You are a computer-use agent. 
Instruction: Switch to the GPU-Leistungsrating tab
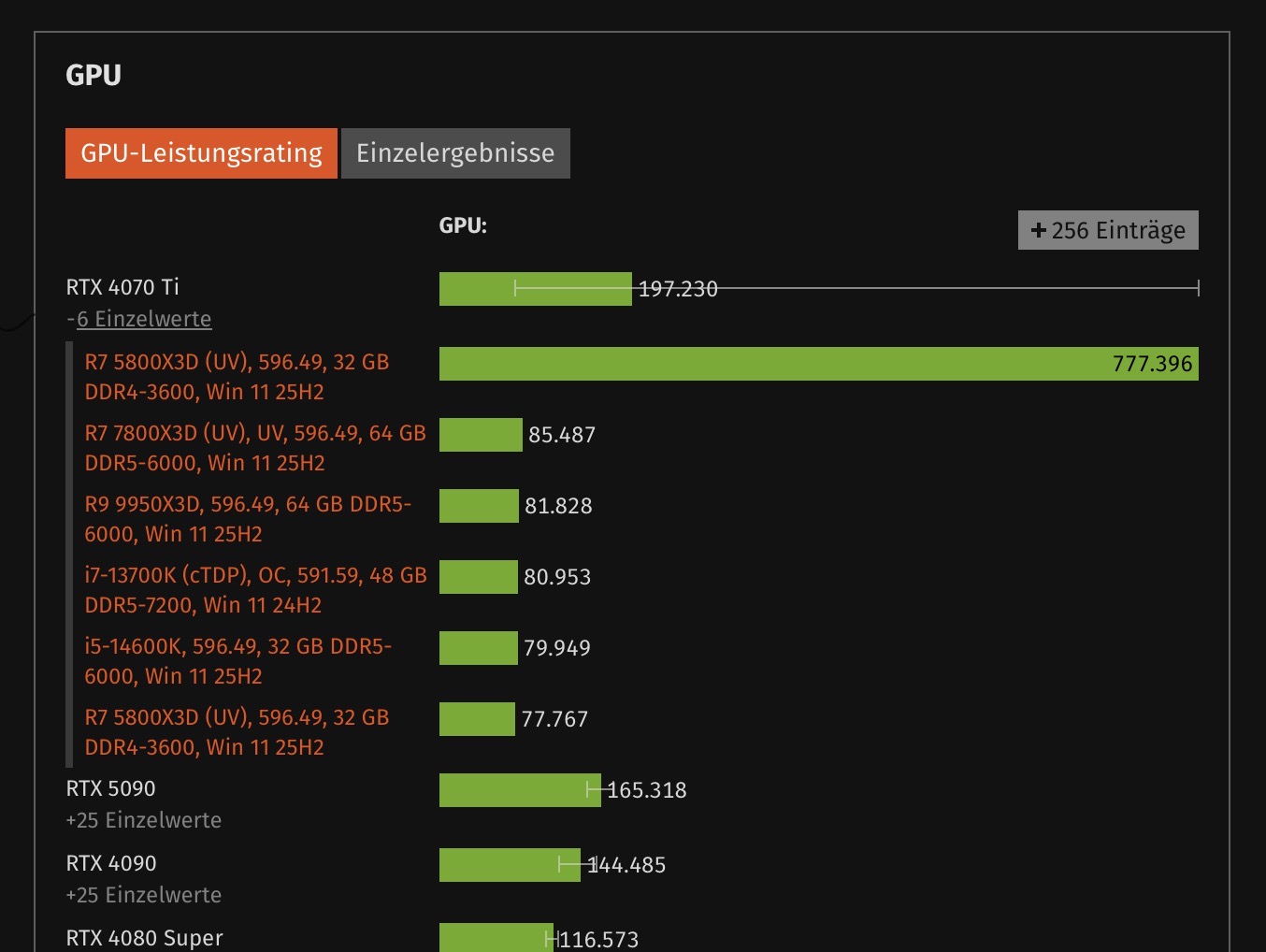point(201,153)
